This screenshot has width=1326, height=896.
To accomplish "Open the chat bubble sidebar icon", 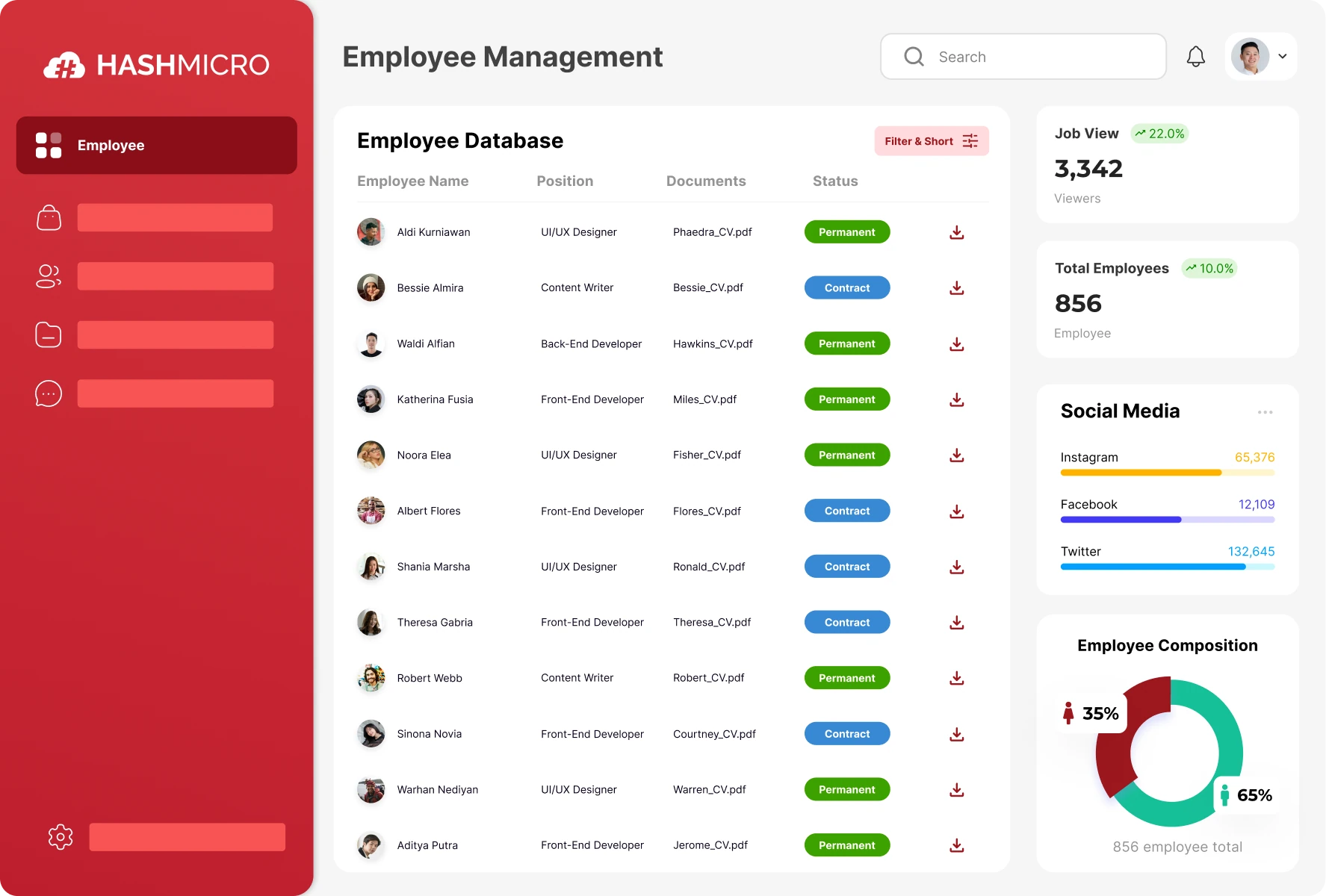I will (x=49, y=393).
